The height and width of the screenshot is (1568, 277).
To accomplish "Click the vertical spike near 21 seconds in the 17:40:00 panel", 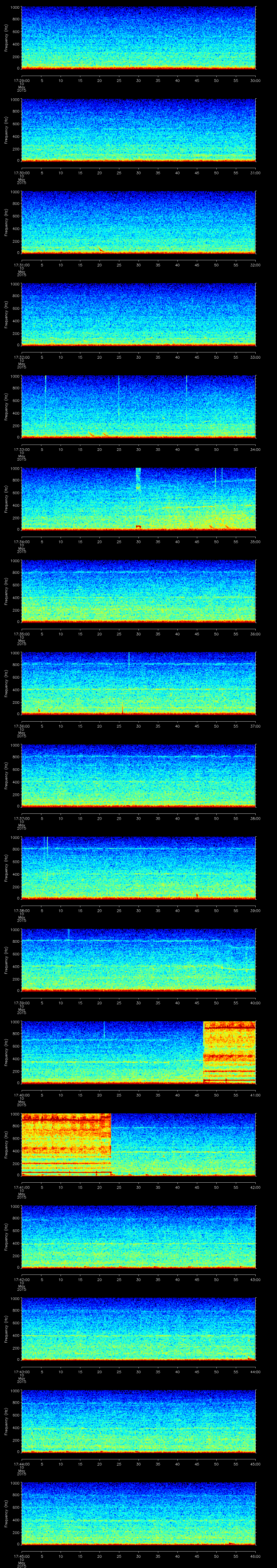I will coord(104,1029).
